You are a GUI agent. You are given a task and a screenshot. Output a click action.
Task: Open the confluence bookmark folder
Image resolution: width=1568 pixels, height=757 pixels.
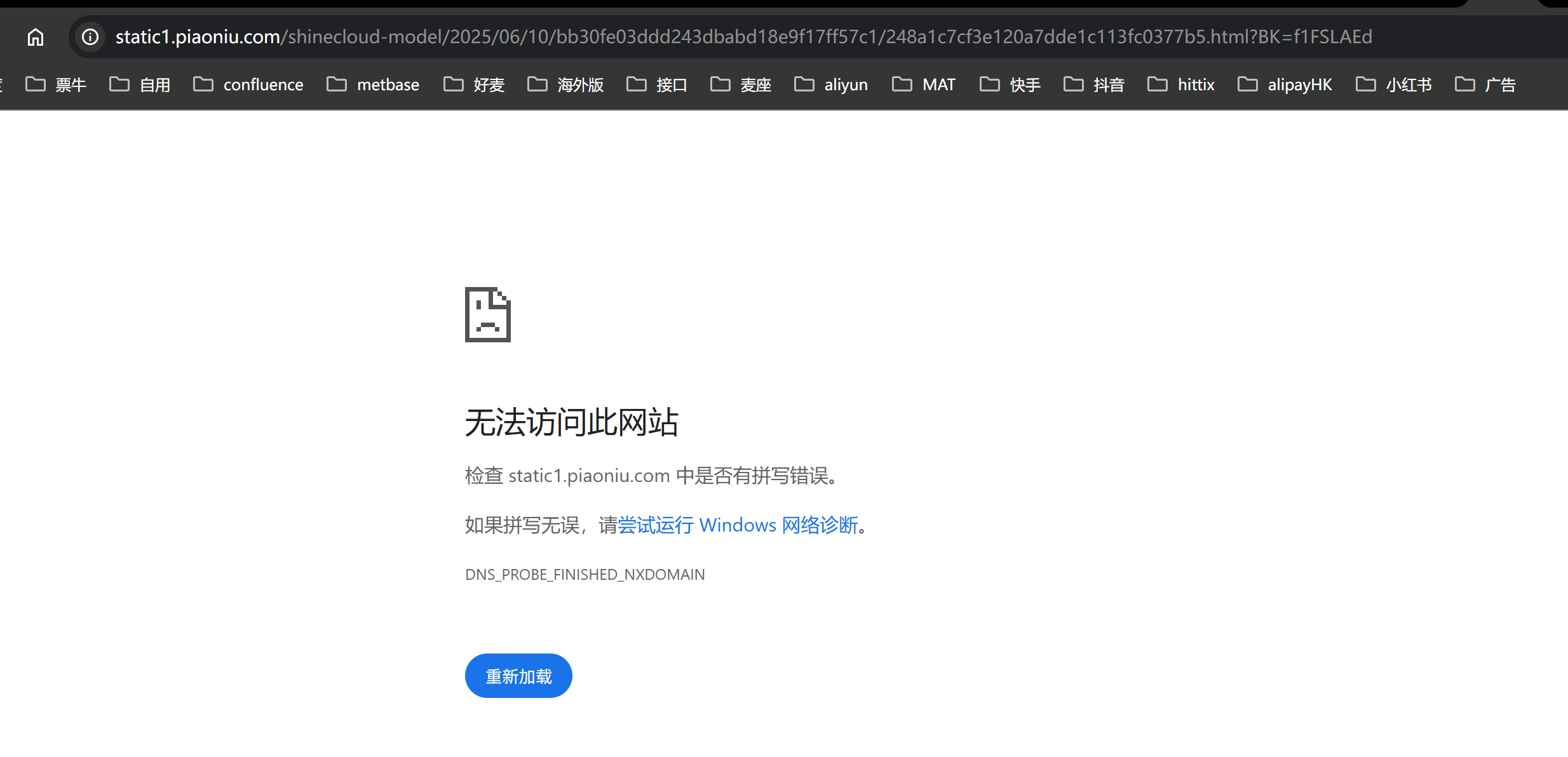tap(248, 84)
